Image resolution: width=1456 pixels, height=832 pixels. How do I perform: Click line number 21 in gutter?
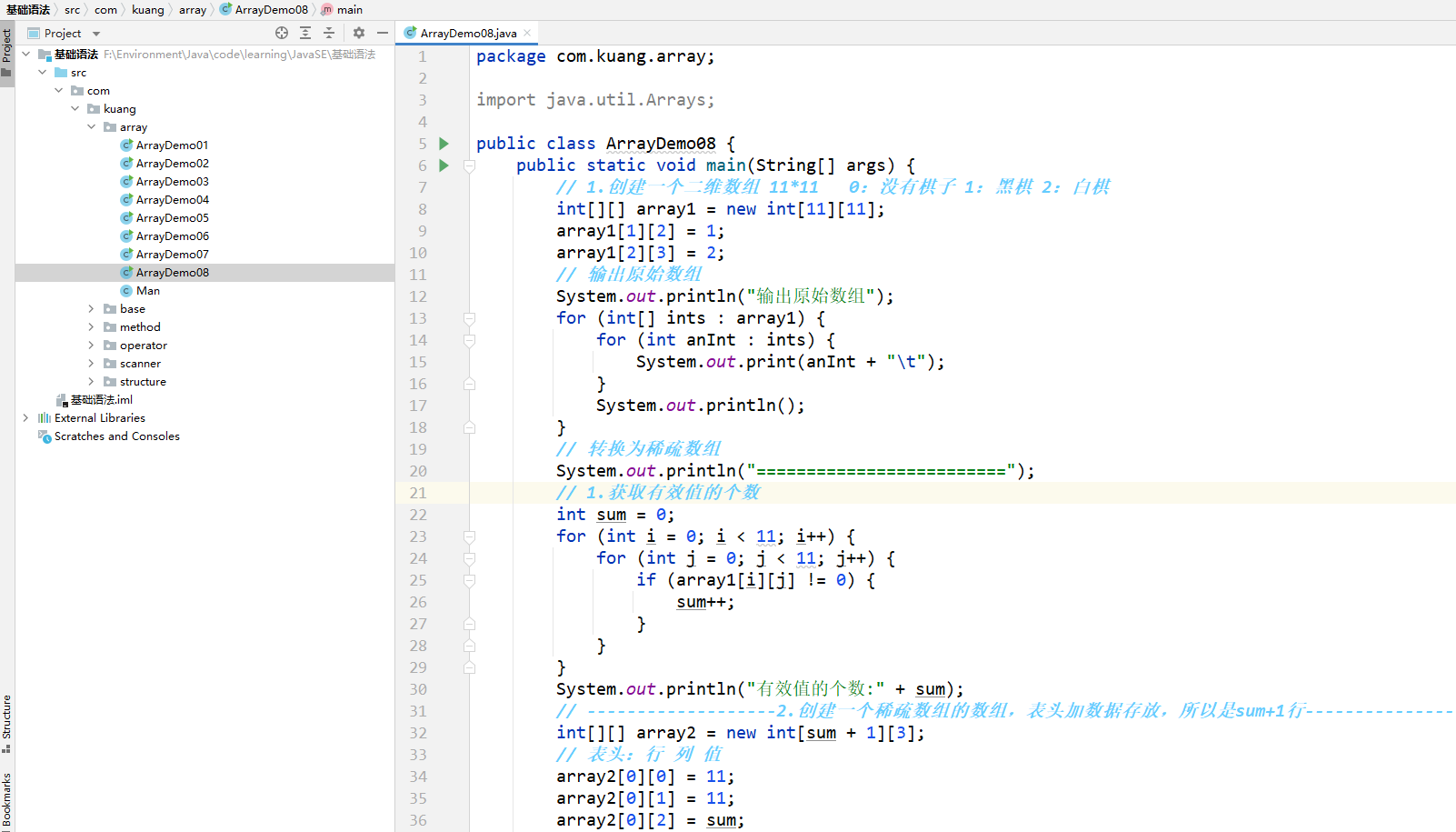point(418,493)
